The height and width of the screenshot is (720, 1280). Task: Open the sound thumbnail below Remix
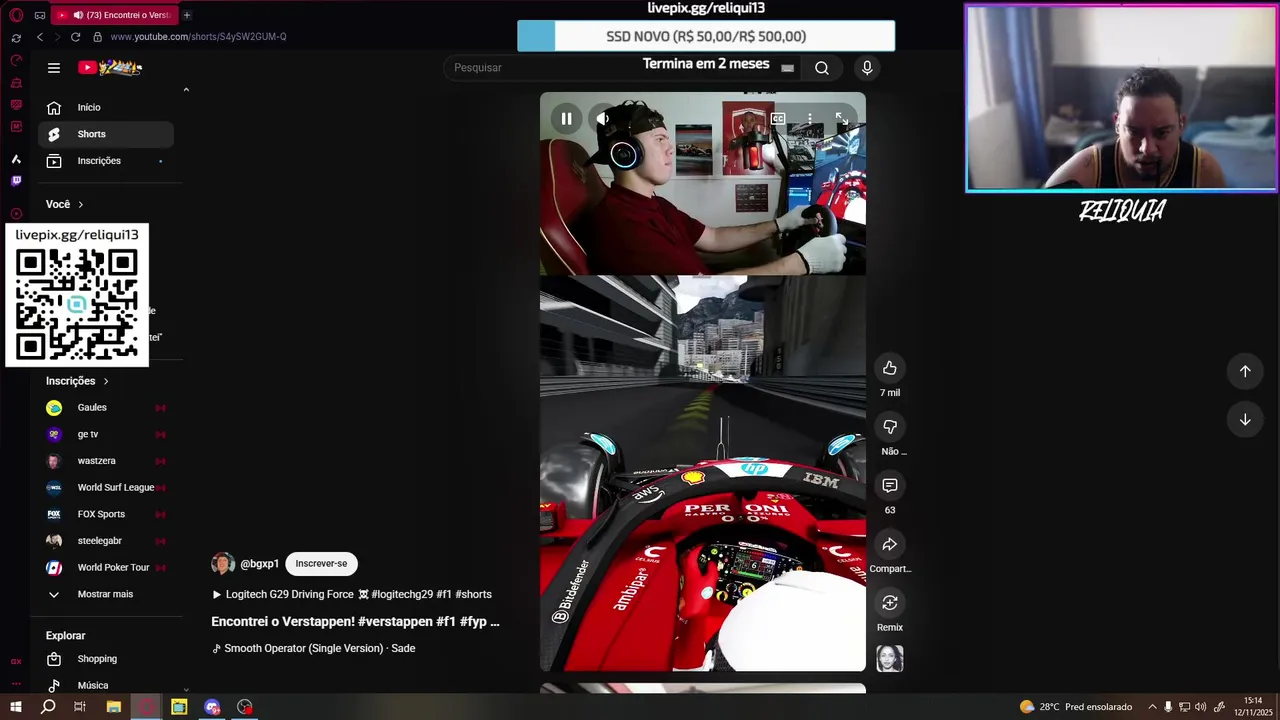[x=890, y=658]
